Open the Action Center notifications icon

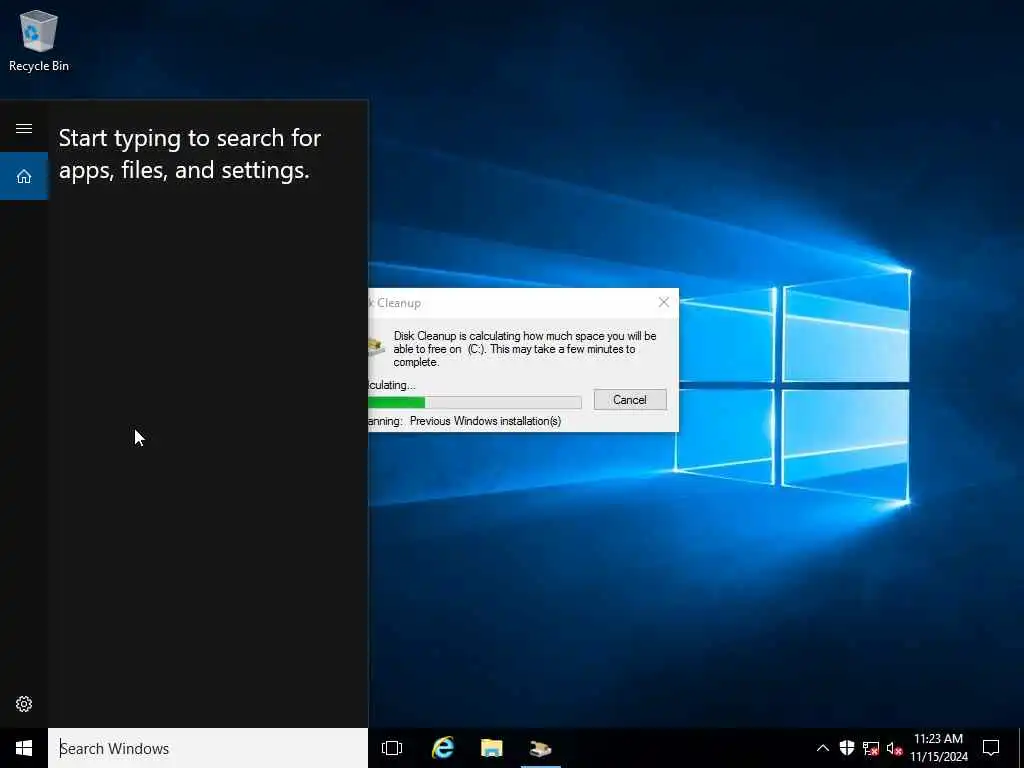click(x=991, y=748)
